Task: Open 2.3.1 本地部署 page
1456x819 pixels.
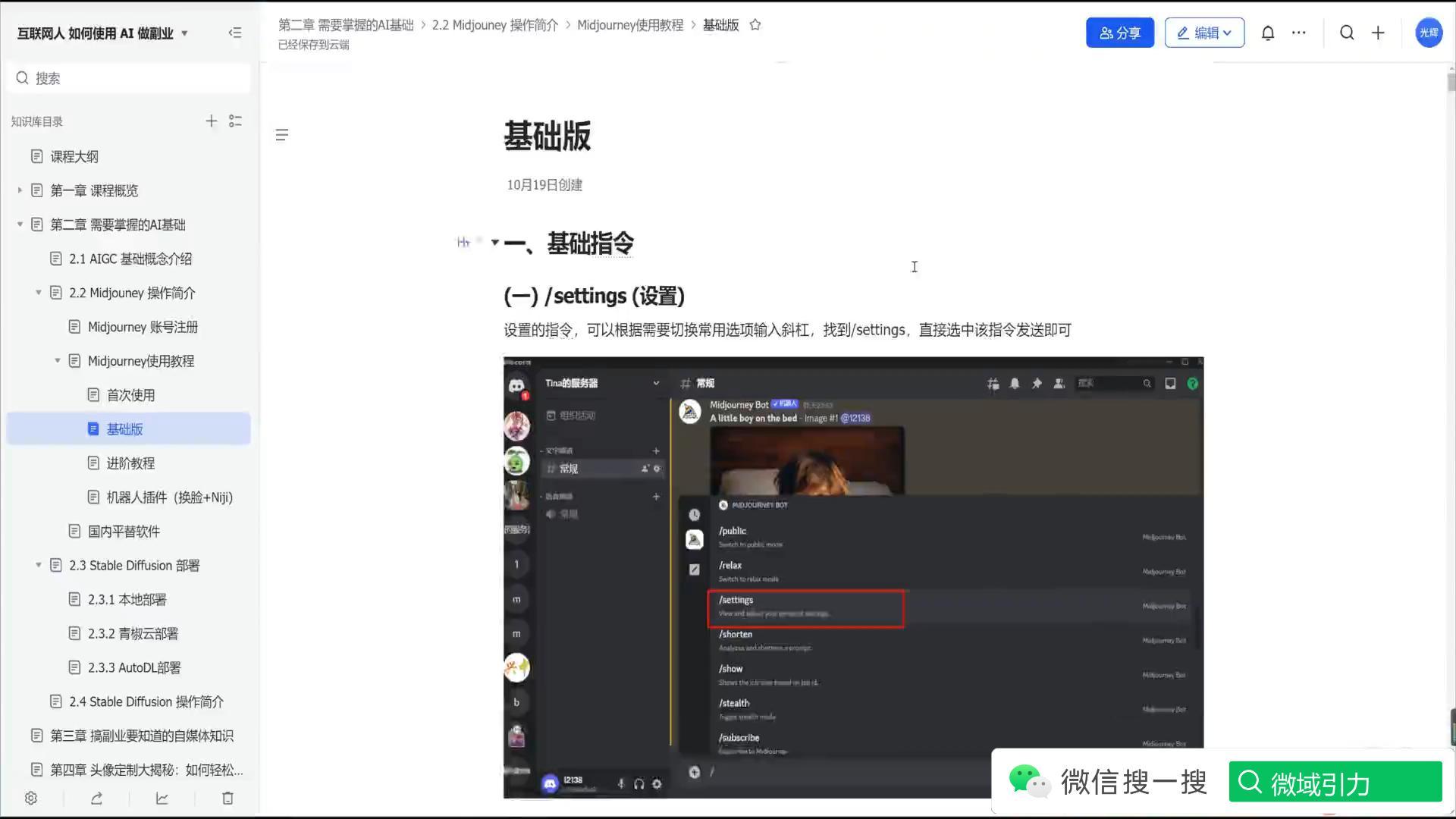Action: click(x=128, y=600)
